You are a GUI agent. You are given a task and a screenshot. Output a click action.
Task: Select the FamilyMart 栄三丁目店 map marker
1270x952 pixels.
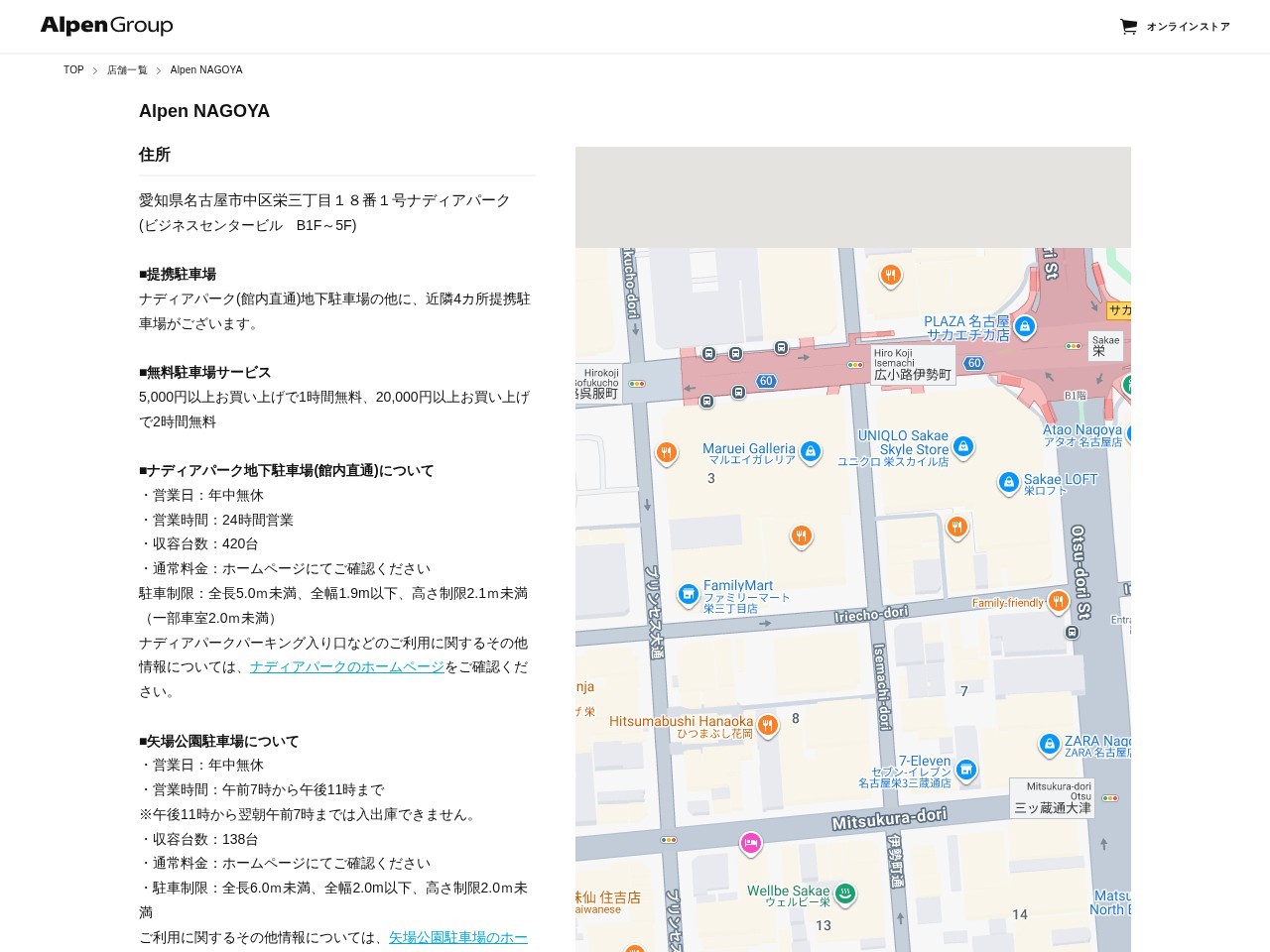tap(688, 594)
